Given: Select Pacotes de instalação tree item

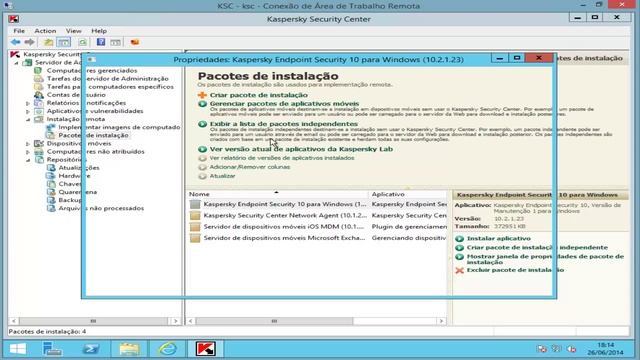Looking at the screenshot, I should click(x=93, y=135).
